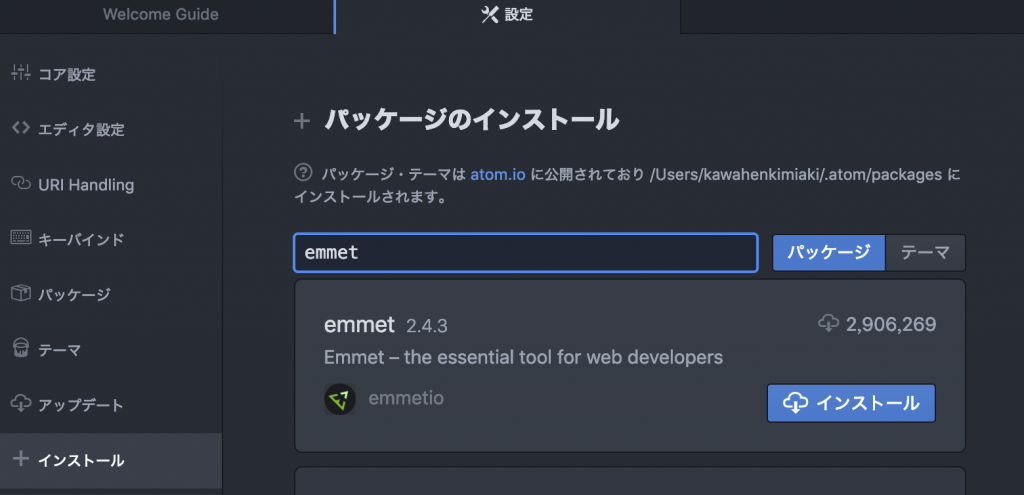The width and height of the screenshot is (1024, 495).
Task: Open the パッケージ sidebar section
Action: tap(111, 295)
